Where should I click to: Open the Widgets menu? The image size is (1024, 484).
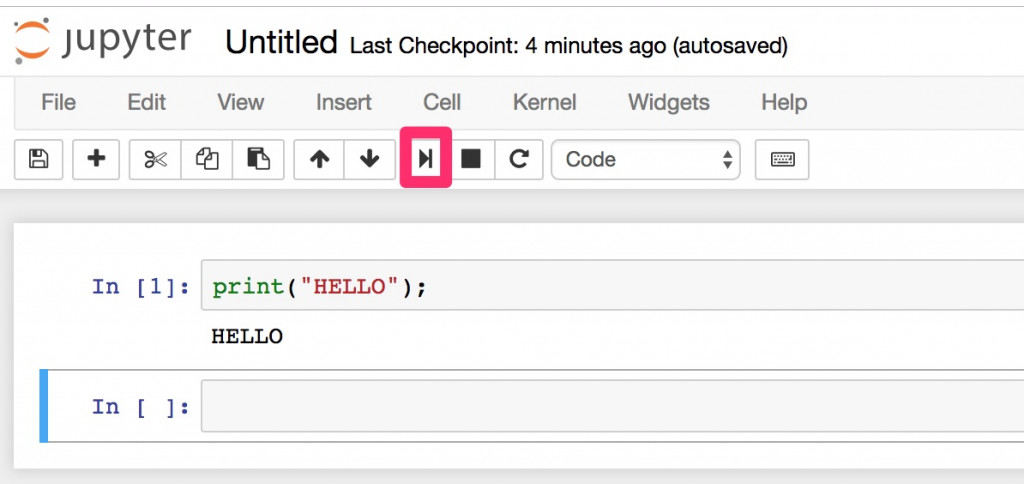pyautogui.click(x=668, y=102)
